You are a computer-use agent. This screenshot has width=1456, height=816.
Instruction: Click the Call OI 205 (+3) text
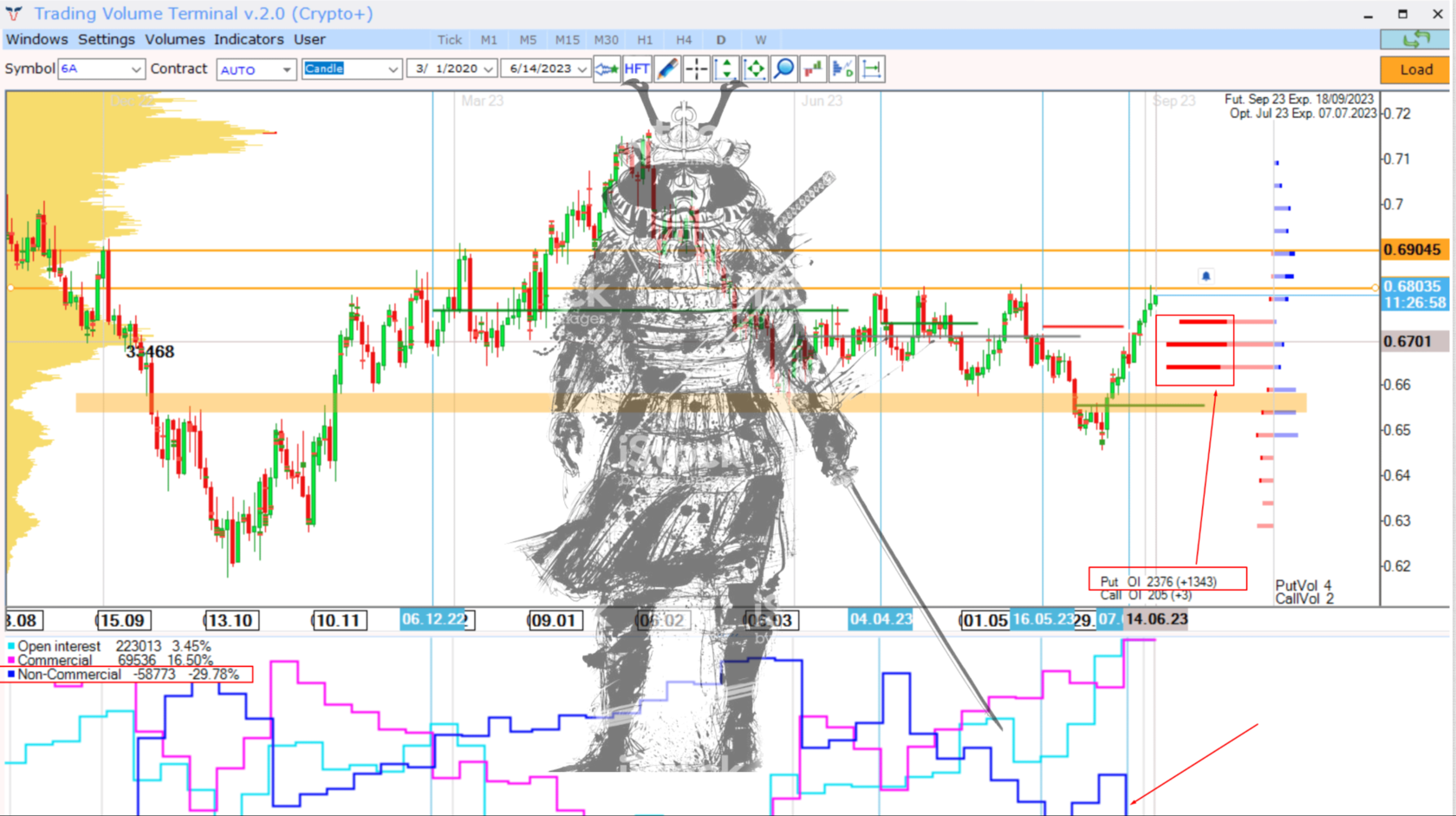click(x=1146, y=595)
